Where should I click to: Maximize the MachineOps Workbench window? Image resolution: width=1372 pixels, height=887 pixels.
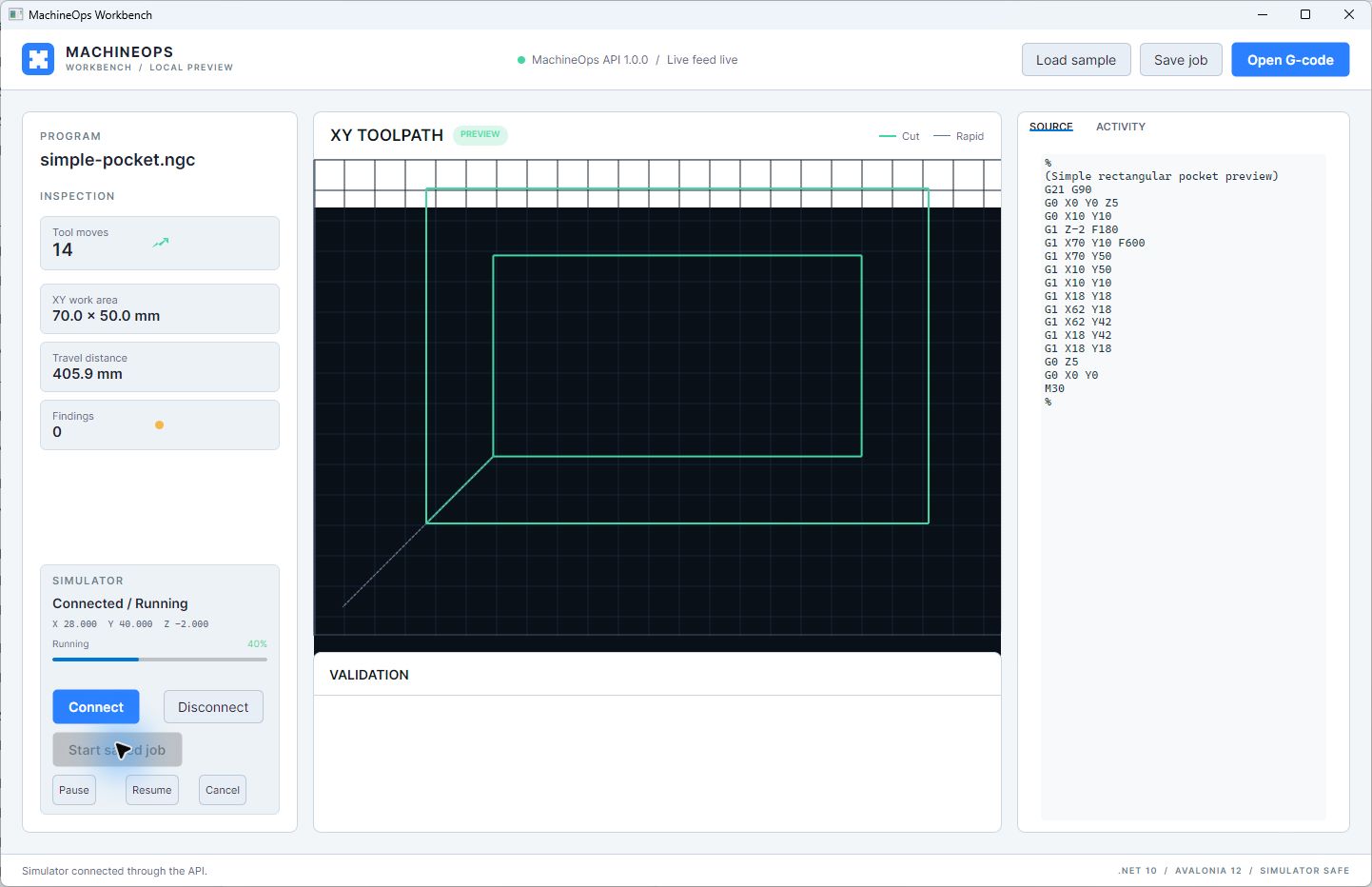click(x=1305, y=14)
